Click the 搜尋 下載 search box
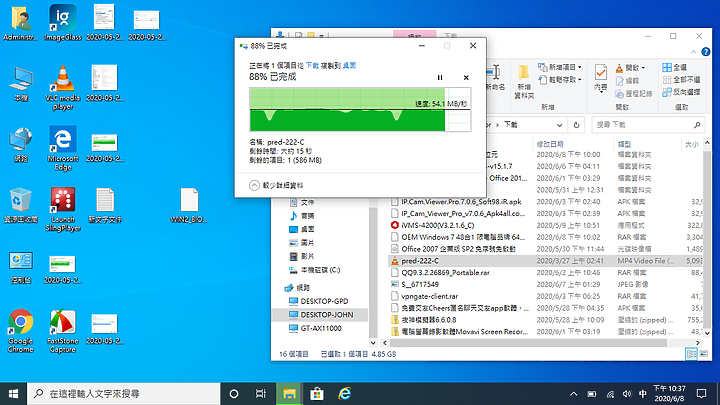The width and height of the screenshot is (720, 405). [650, 125]
